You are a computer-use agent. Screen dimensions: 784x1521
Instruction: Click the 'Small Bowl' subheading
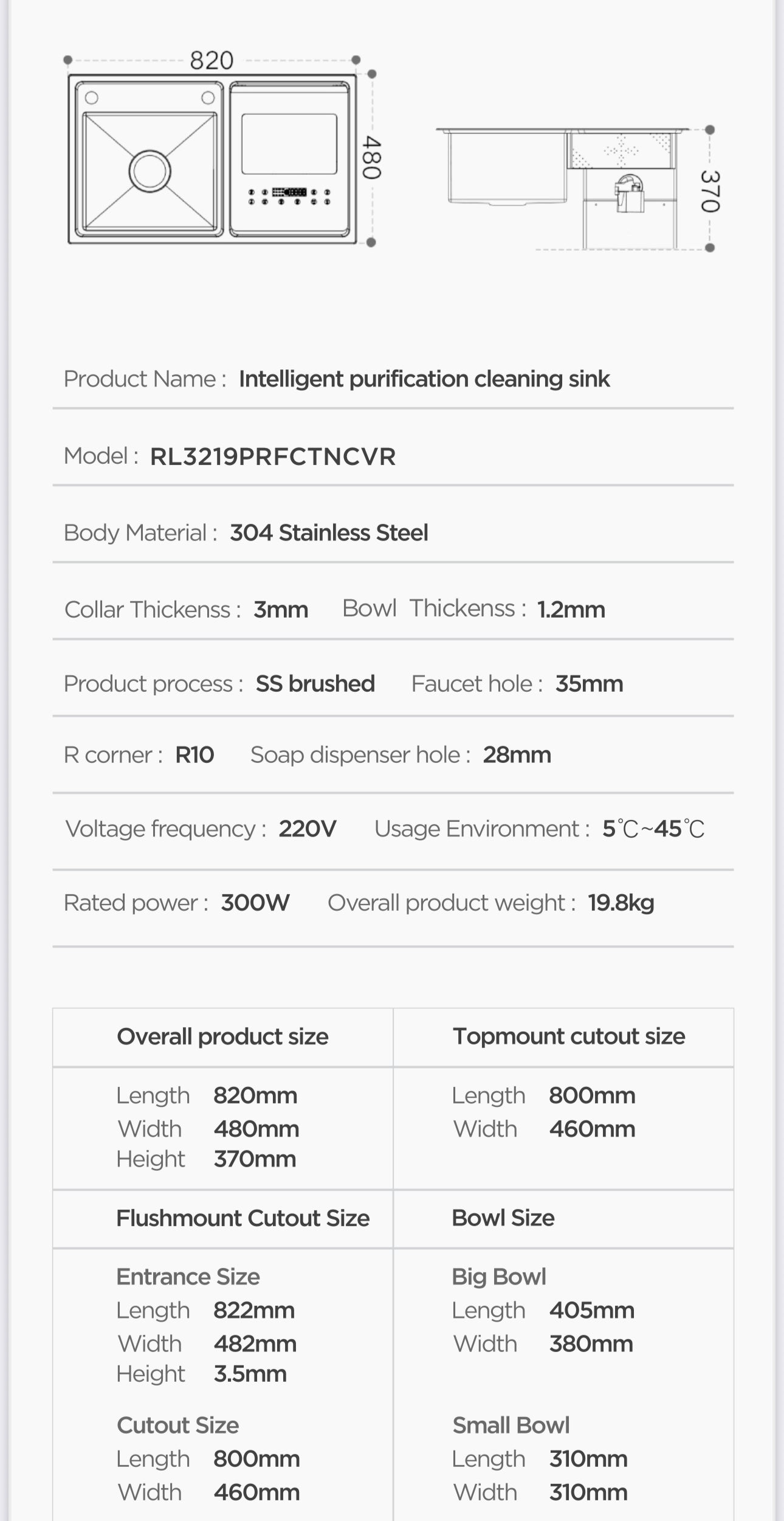coord(511,1425)
